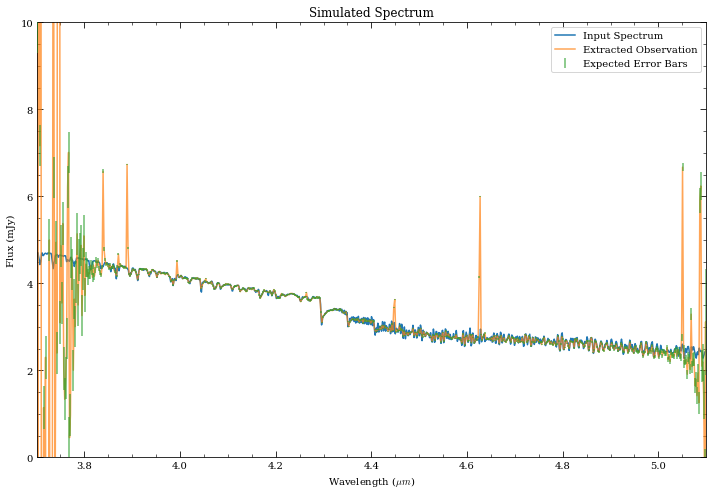The height and width of the screenshot is (495, 713).
Task: Click y-axis tick label 6
Action: click(x=30, y=197)
